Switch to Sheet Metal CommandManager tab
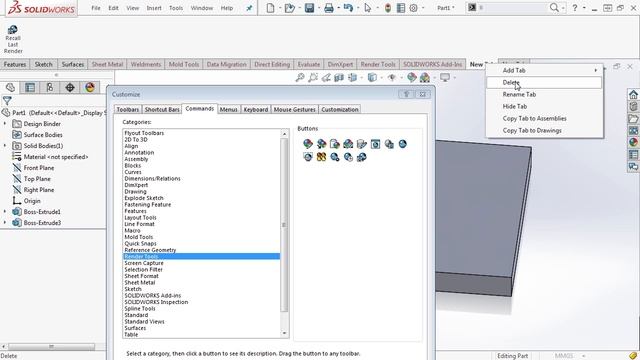The width and height of the screenshot is (640, 360). (107, 64)
